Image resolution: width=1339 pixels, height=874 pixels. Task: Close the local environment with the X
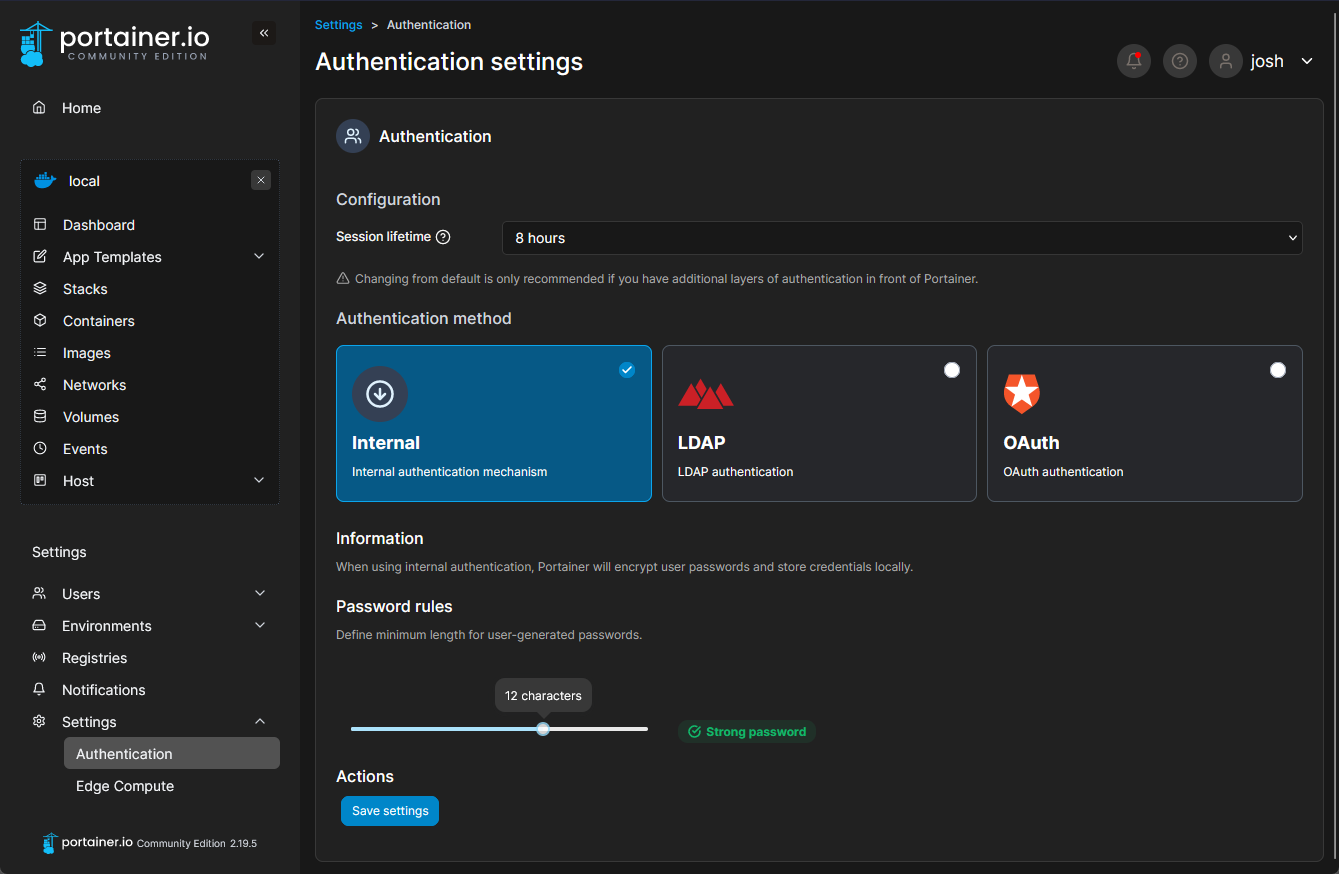(x=261, y=180)
